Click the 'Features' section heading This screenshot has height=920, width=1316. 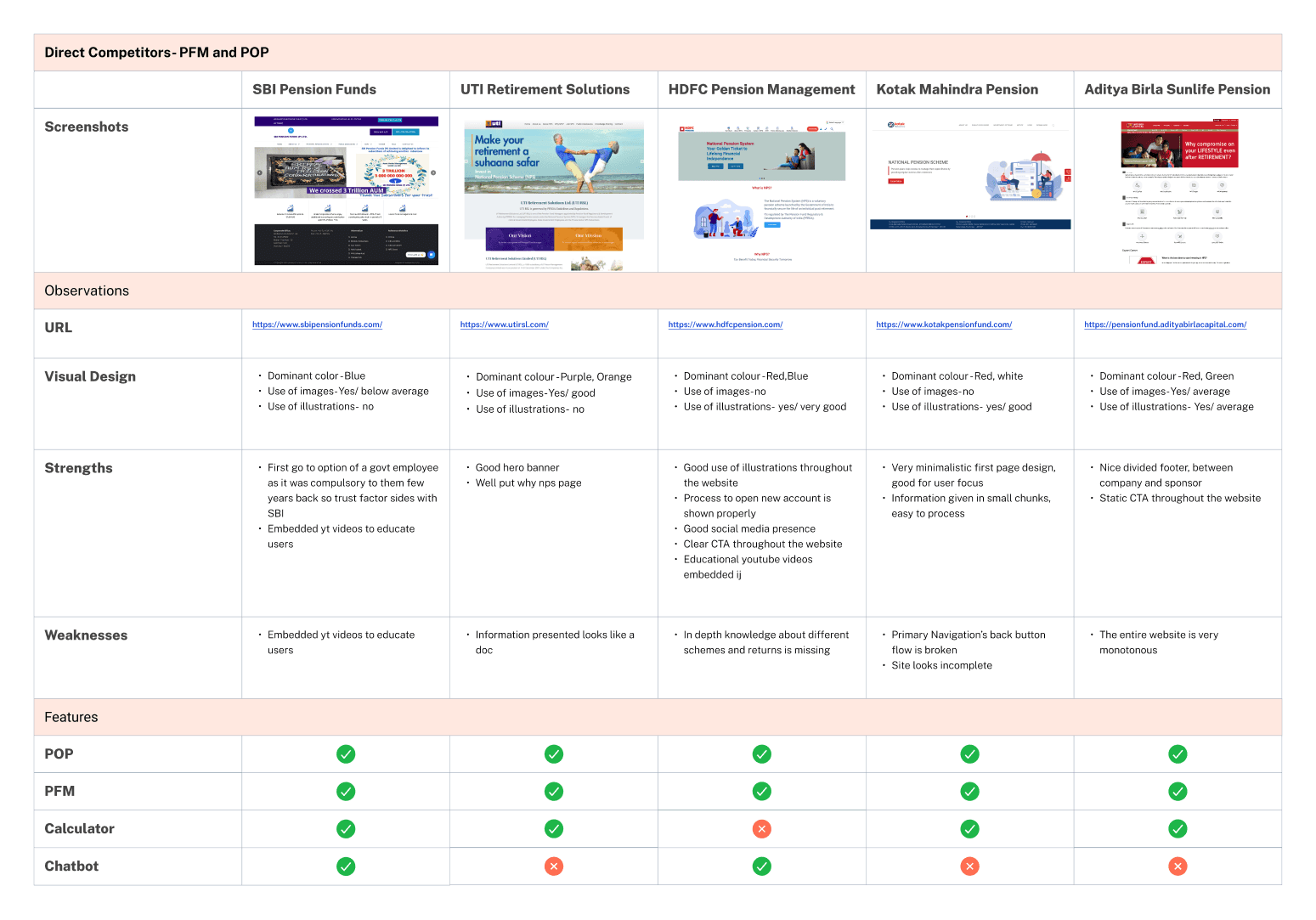pyautogui.click(x=71, y=718)
